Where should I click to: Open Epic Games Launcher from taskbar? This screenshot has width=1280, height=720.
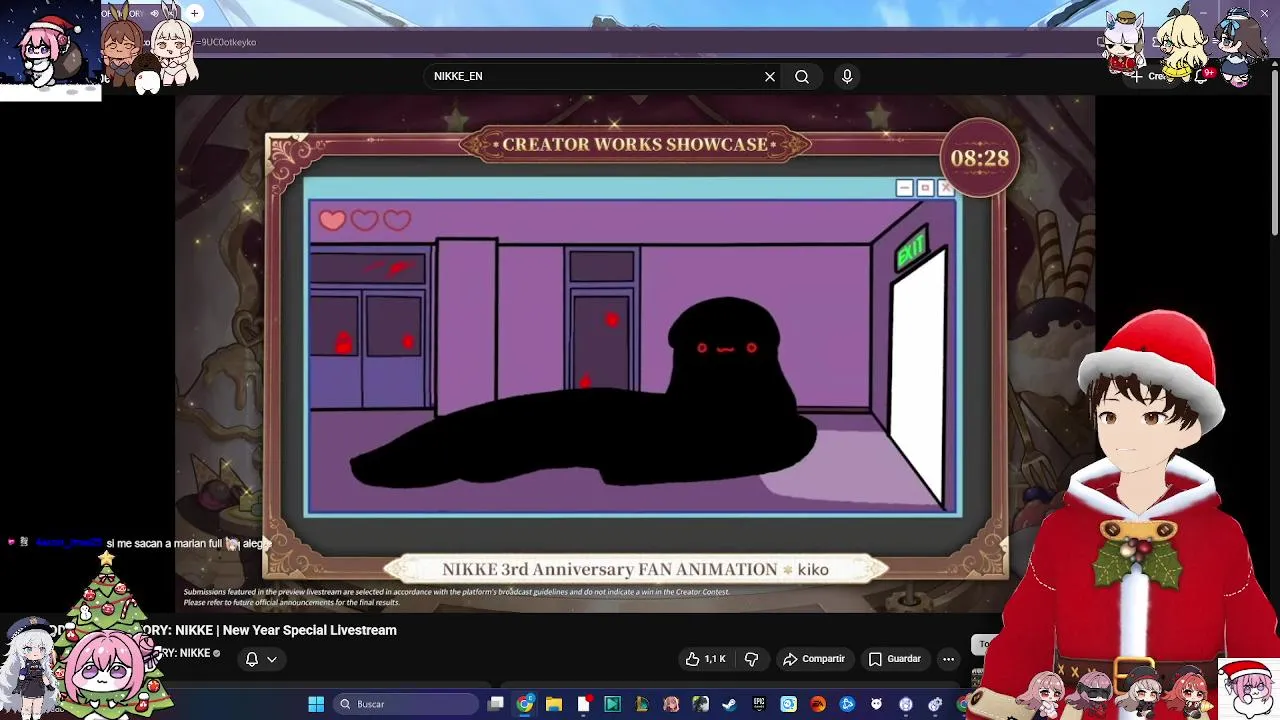pos(758,704)
